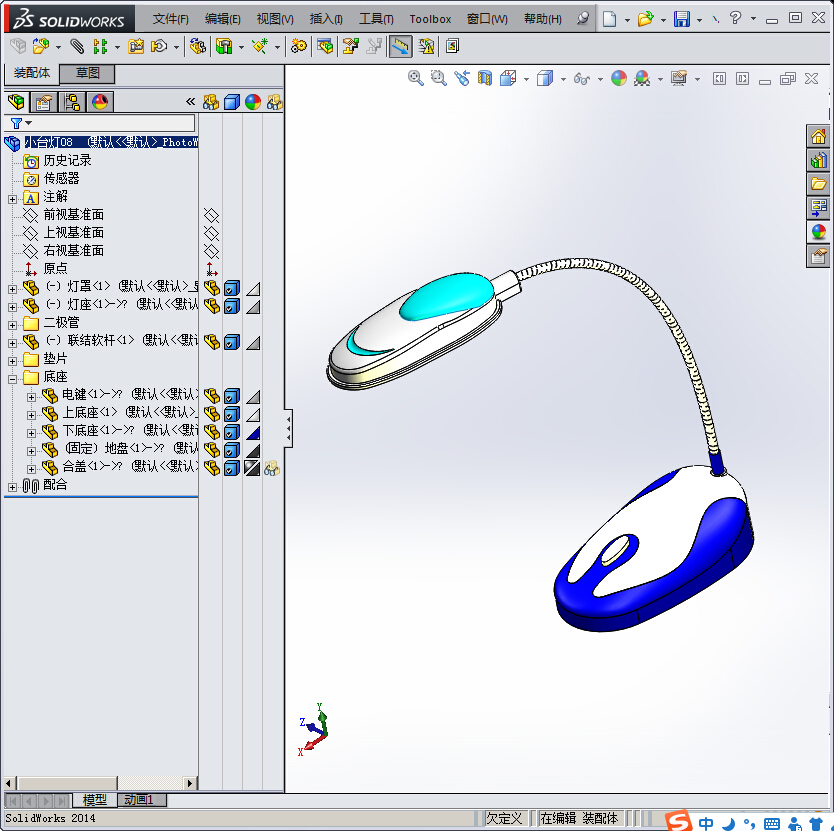Click the Open folder icon in title bar
Screen dimensions: 834x831
(x=645, y=19)
